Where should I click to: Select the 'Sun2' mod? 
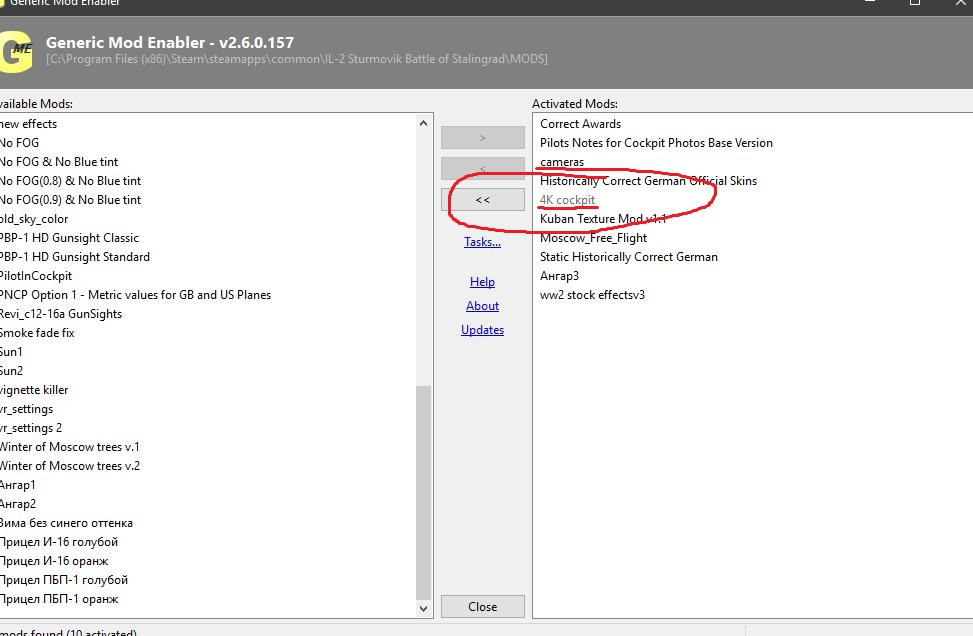point(11,371)
